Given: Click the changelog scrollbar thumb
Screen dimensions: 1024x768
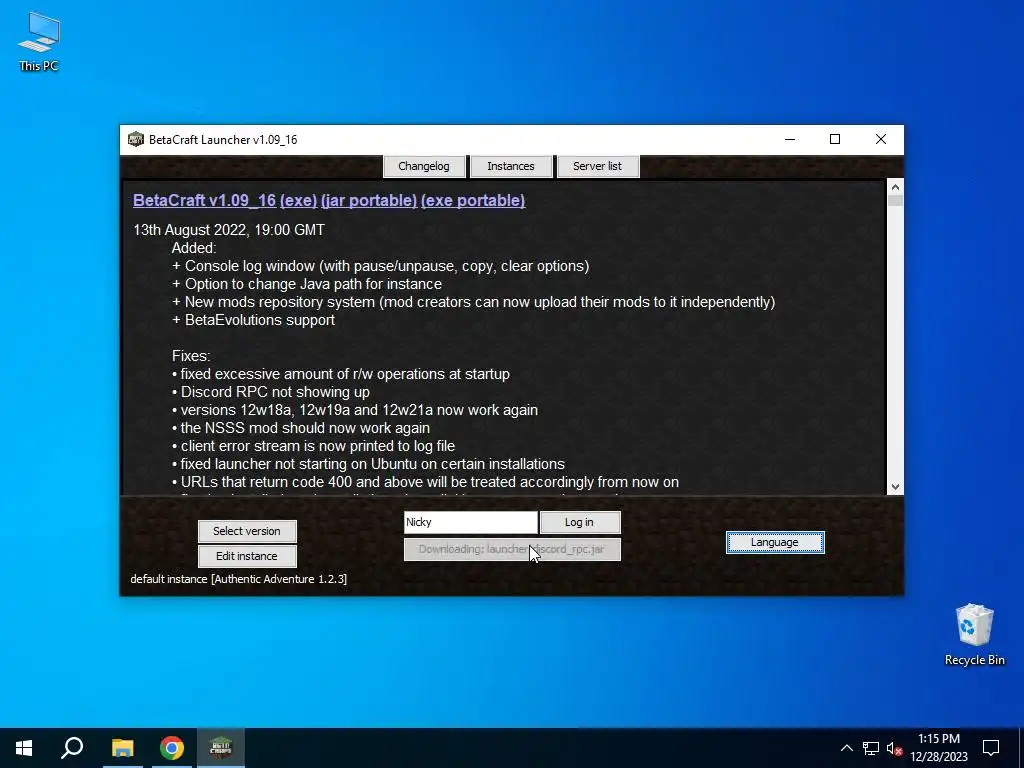Looking at the screenshot, I should pyautogui.click(x=895, y=200).
